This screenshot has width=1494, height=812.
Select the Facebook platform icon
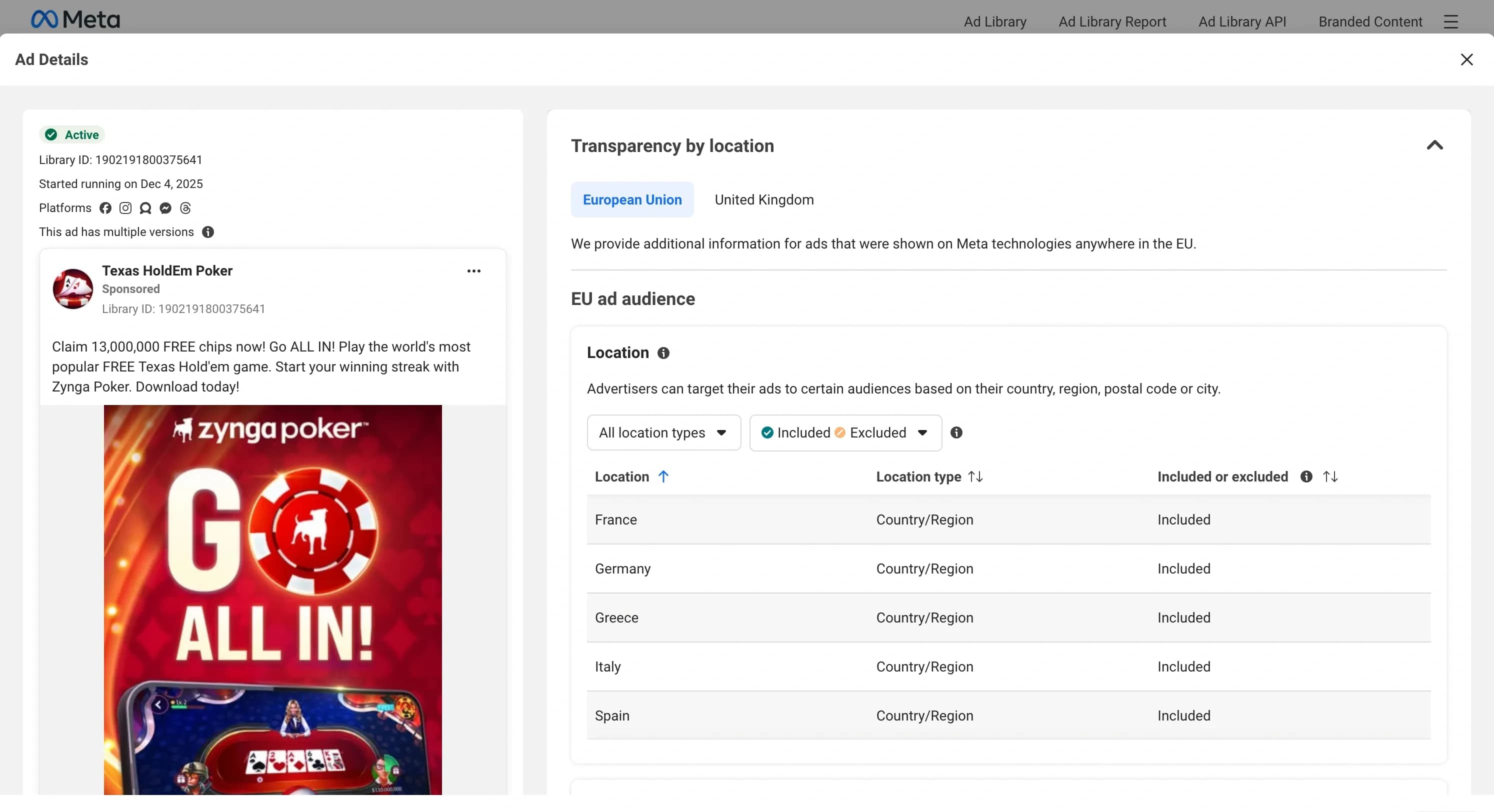pyautogui.click(x=105, y=207)
